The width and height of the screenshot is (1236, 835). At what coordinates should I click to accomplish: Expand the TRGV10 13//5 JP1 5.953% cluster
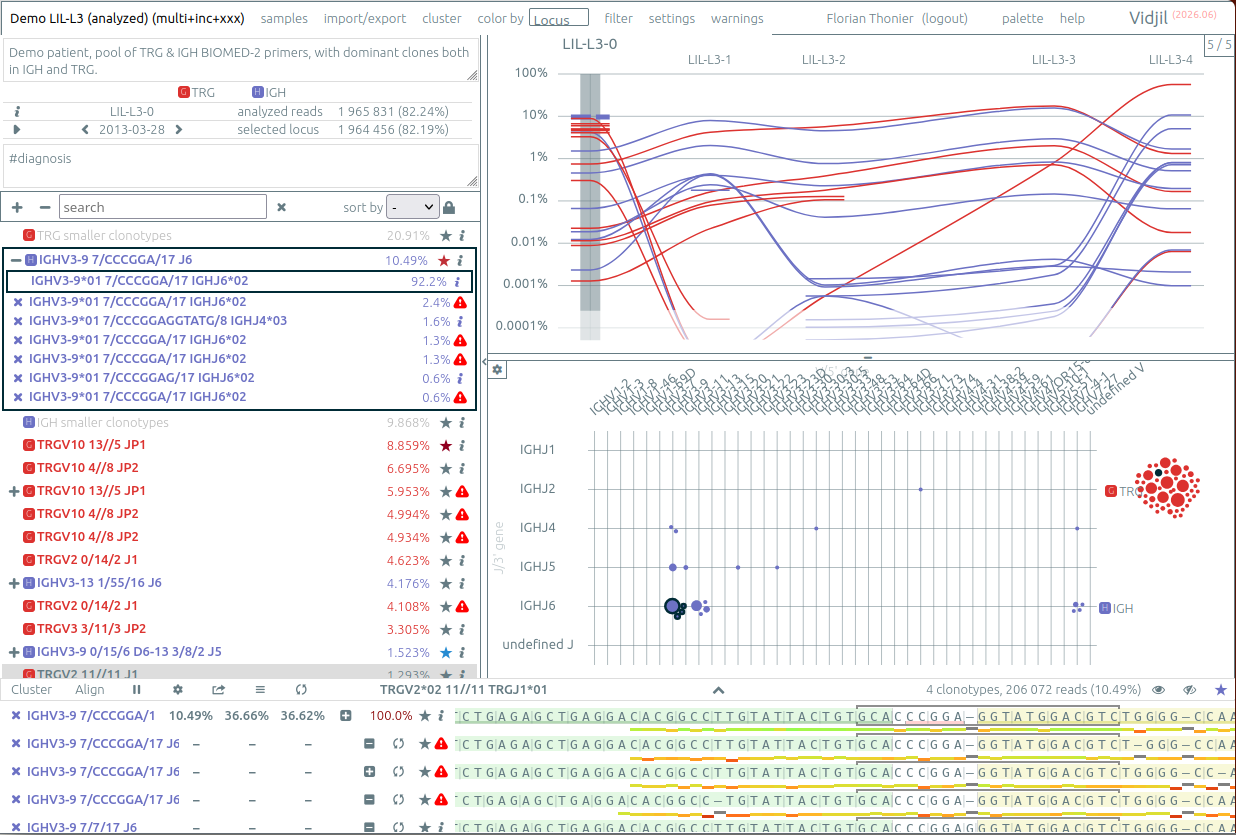tap(14, 491)
